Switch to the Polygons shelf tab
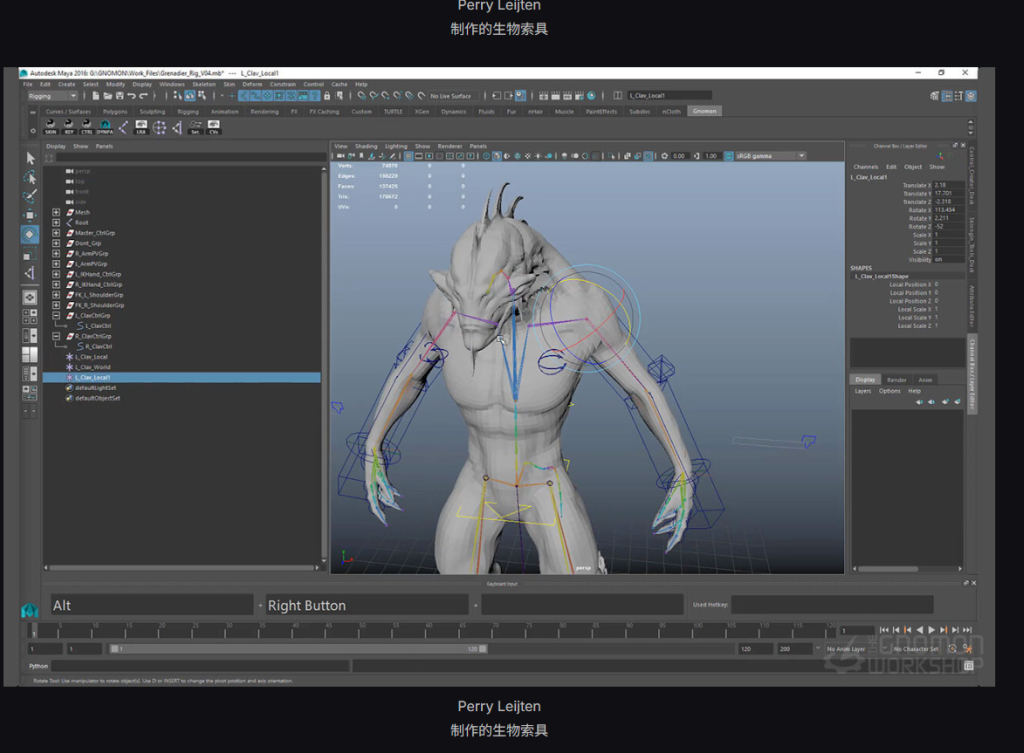The width and height of the screenshot is (1024, 753). [116, 112]
